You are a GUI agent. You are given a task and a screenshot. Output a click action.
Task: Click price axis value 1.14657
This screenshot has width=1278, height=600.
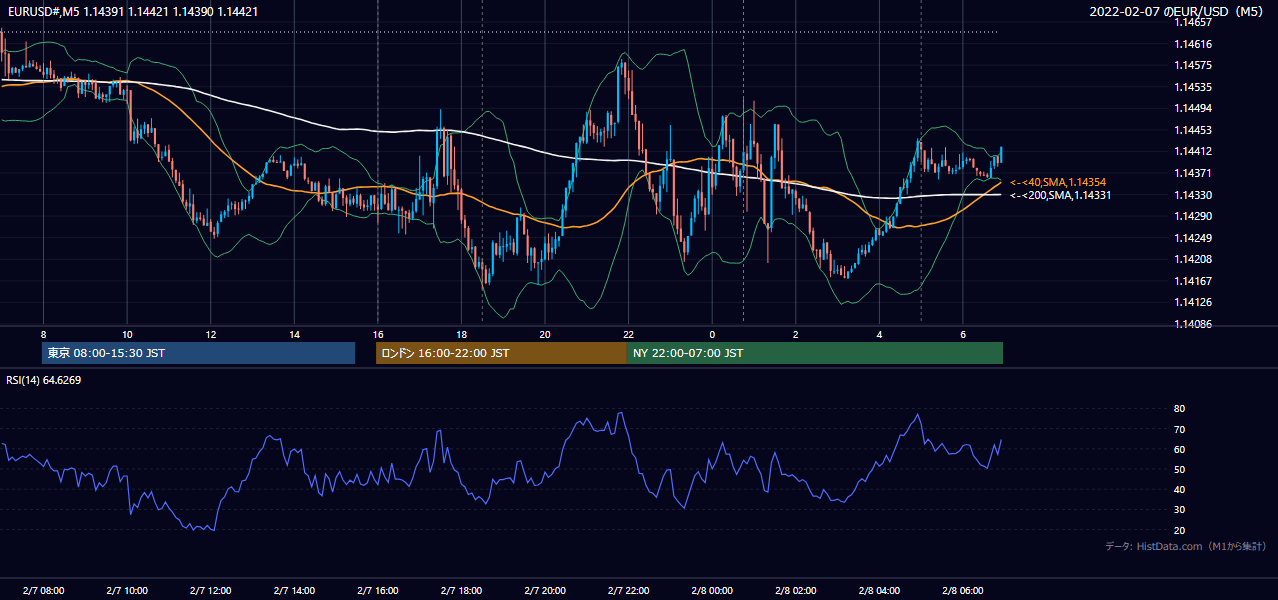1192,22
